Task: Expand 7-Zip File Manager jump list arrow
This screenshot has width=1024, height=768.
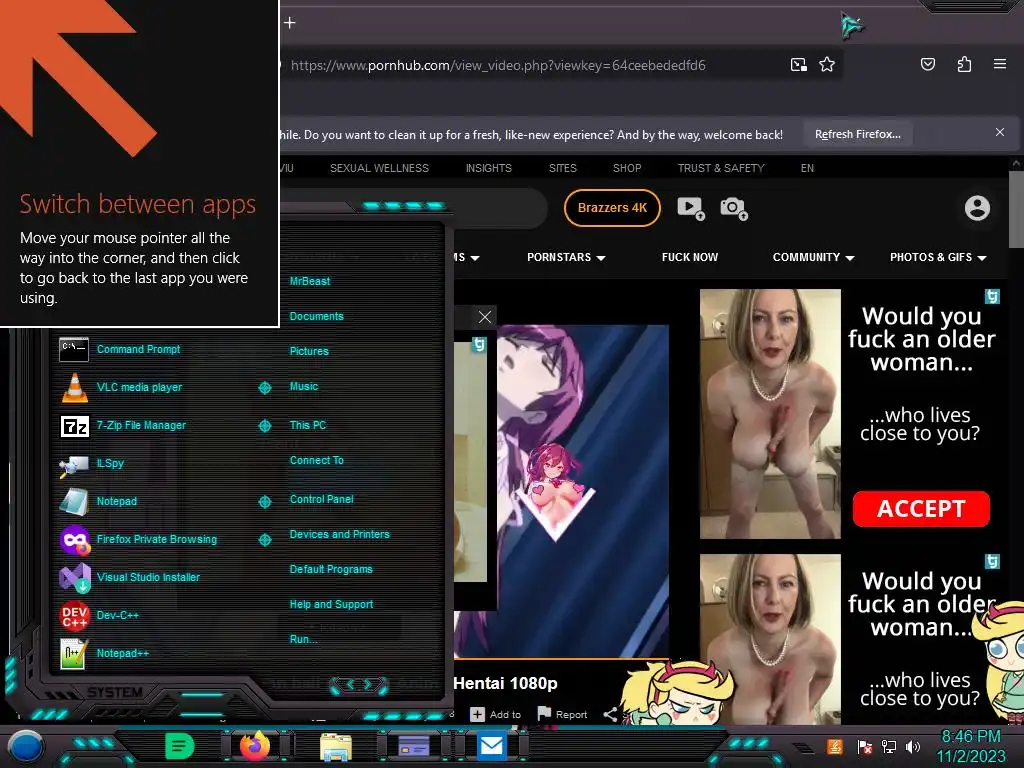Action: point(264,426)
